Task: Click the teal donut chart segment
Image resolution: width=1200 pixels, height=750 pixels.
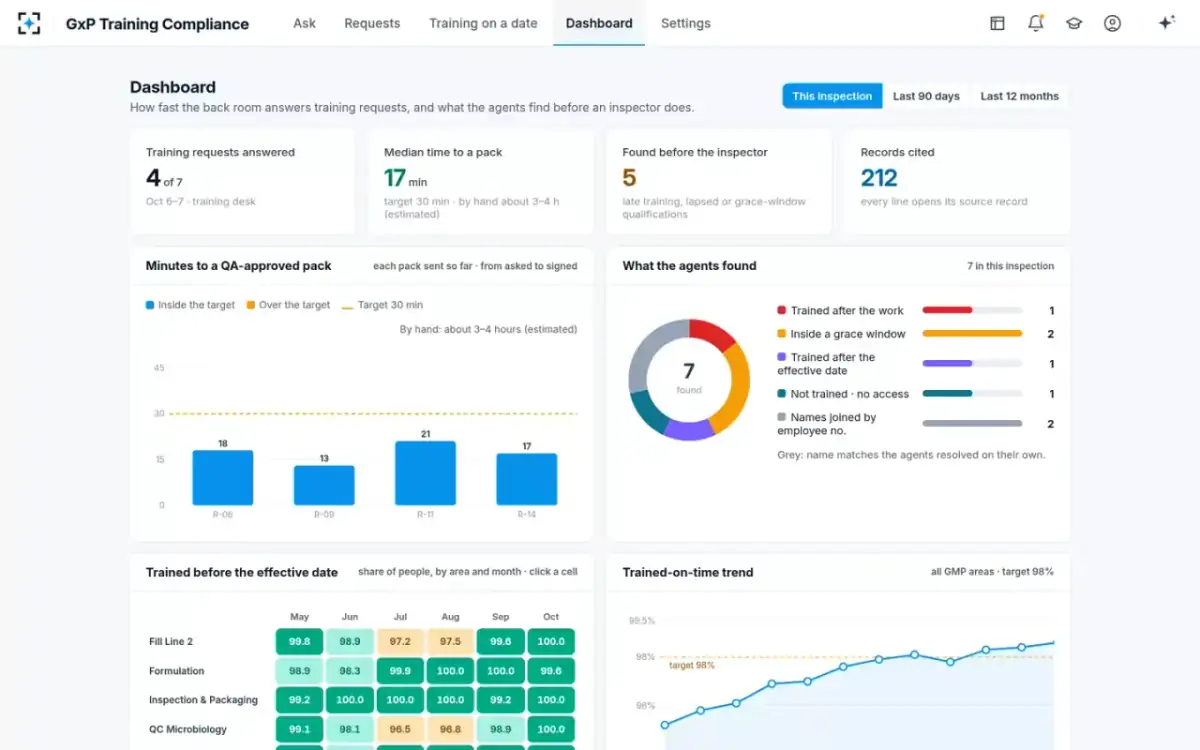Action: (648, 413)
